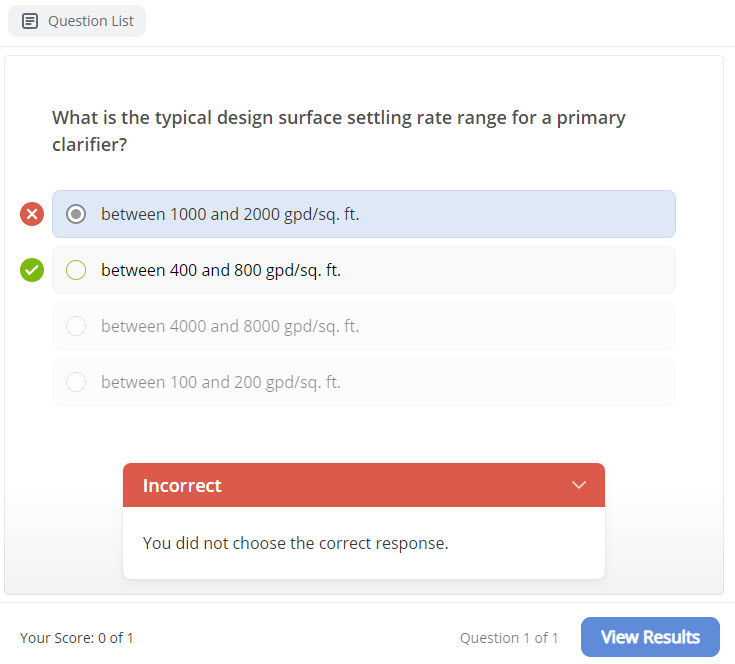Collapse the feedback panel using the chevron arrow
Image resolution: width=735 pixels, height=664 pixels.
click(x=578, y=485)
